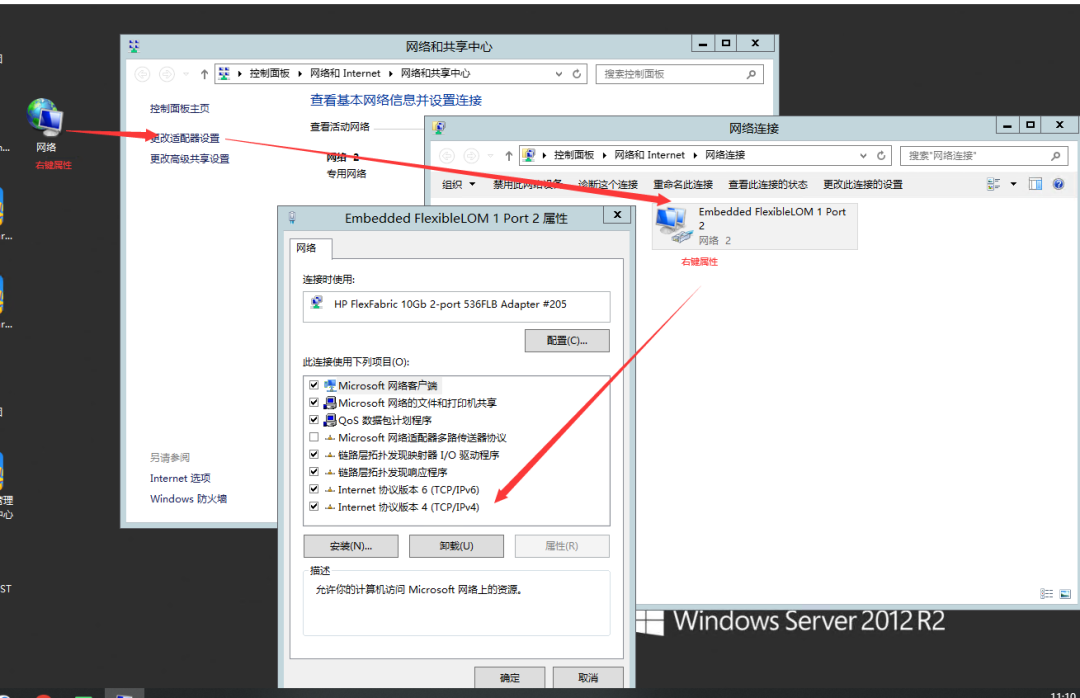Click the refresh icon in address bar
Screen dimensions: 1080x698
[x=880, y=155]
